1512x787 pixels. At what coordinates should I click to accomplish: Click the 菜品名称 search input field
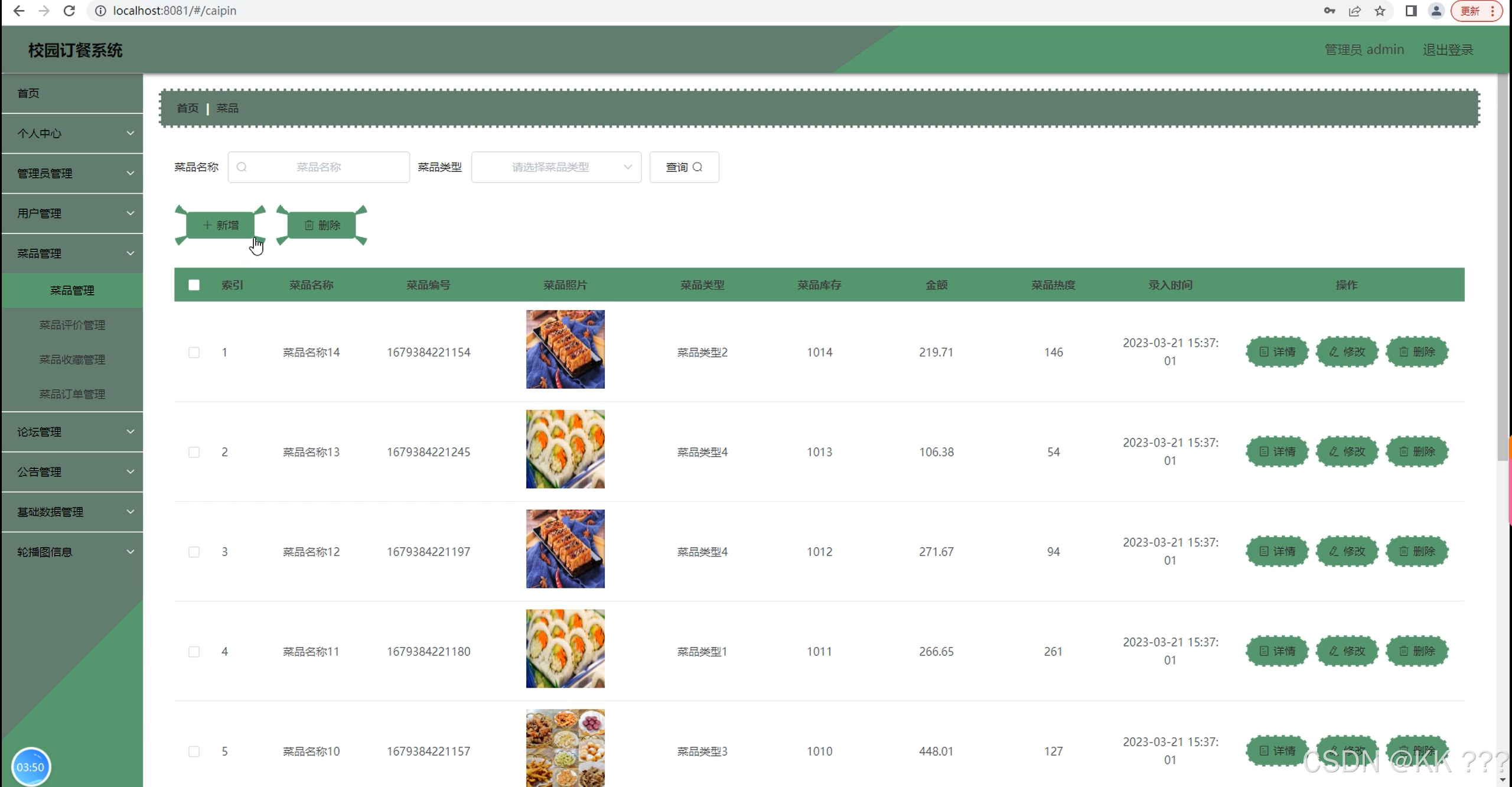coord(319,167)
